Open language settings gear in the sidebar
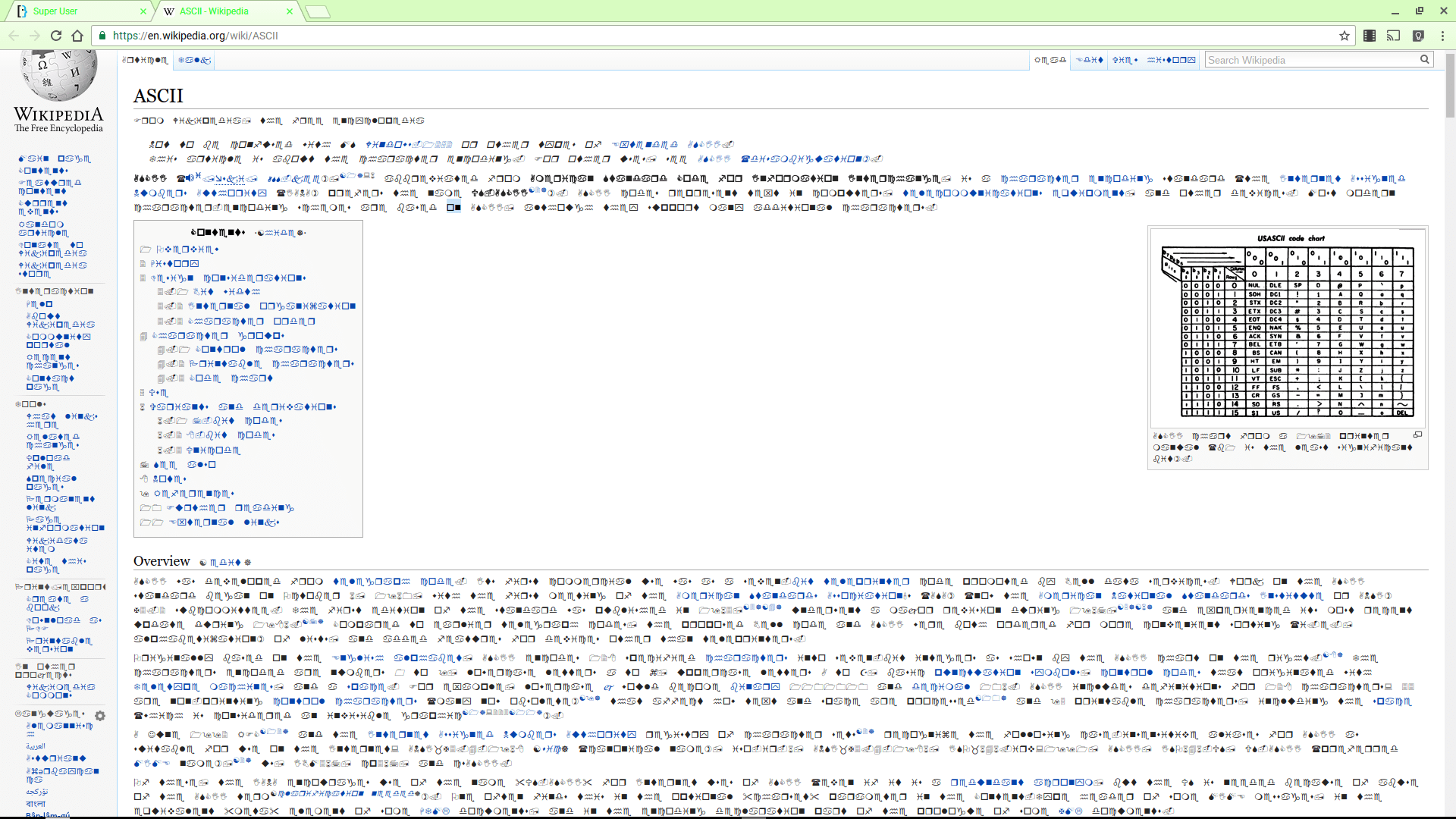The width and height of the screenshot is (1456, 819). 99,715
